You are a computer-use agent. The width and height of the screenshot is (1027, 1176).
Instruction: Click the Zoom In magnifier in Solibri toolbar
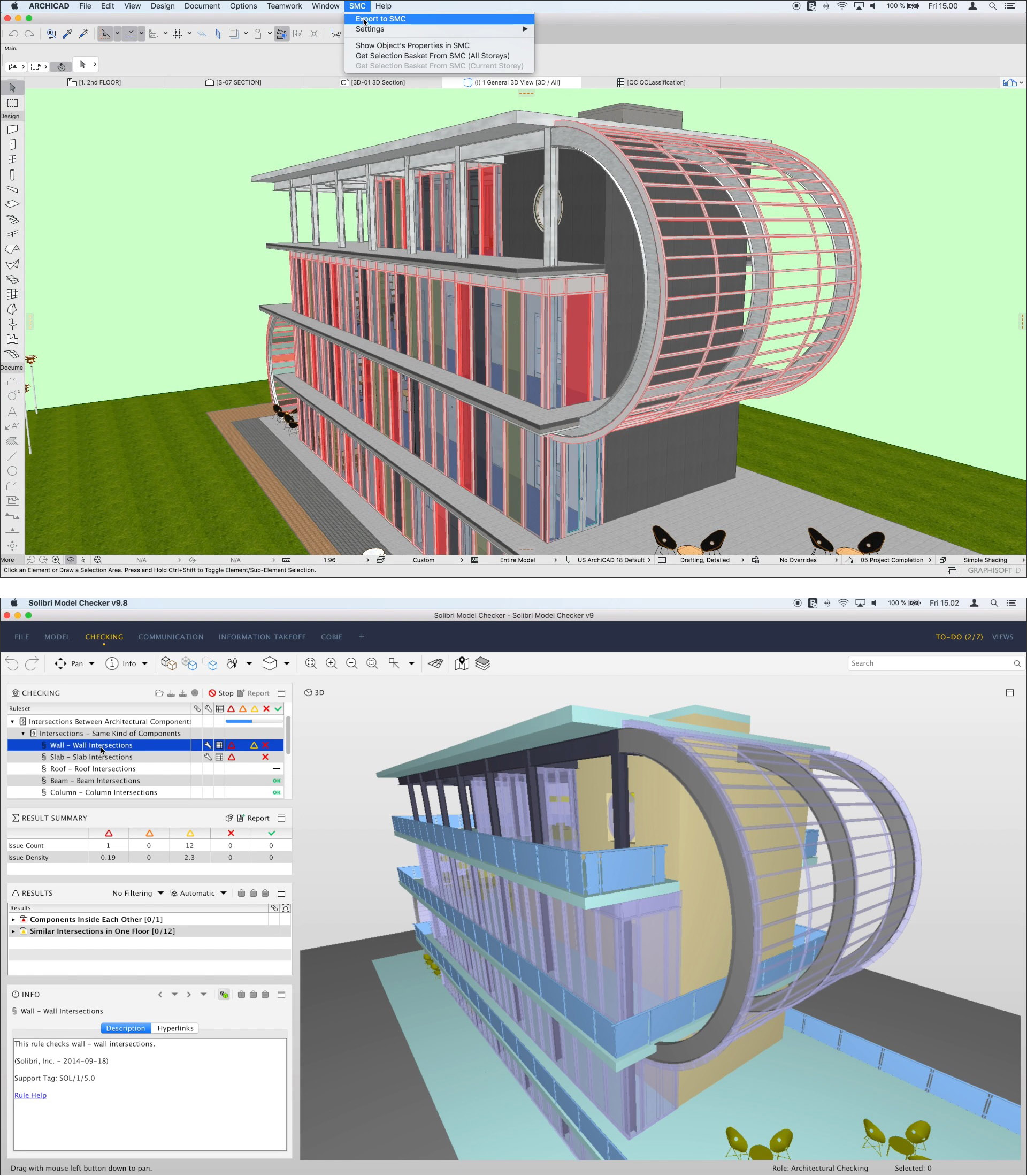(x=331, y=663)
